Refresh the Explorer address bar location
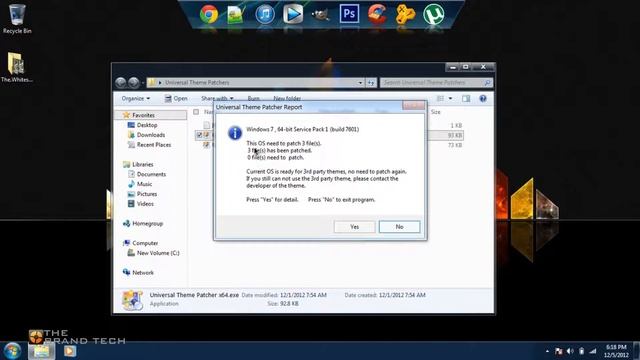Image resolution: width=640 pixels, height=360 pixels. [371, 82]
